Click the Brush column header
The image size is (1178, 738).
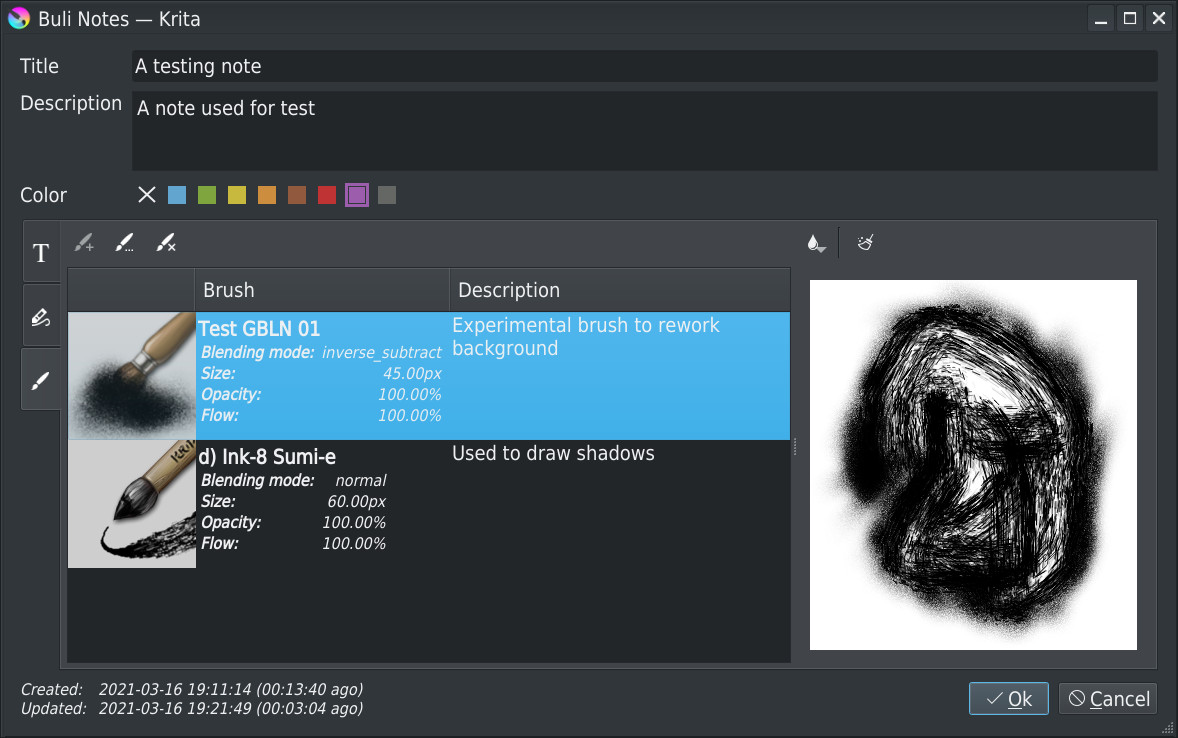322,290
